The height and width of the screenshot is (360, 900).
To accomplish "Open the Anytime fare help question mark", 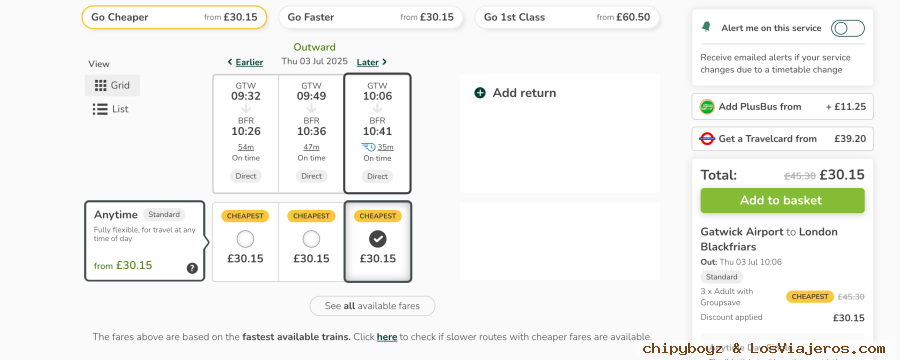I will [192, 268].
